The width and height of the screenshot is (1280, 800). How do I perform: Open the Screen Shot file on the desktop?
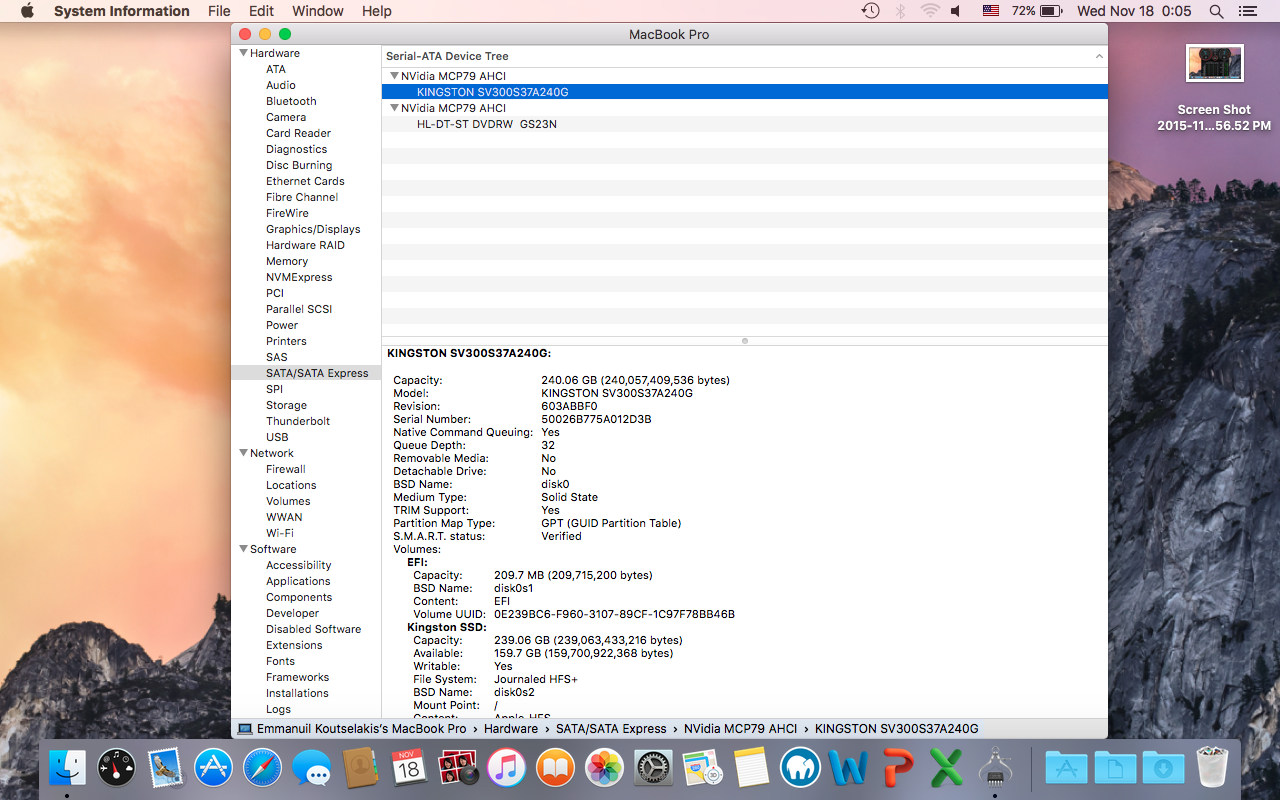point(1214,88)
